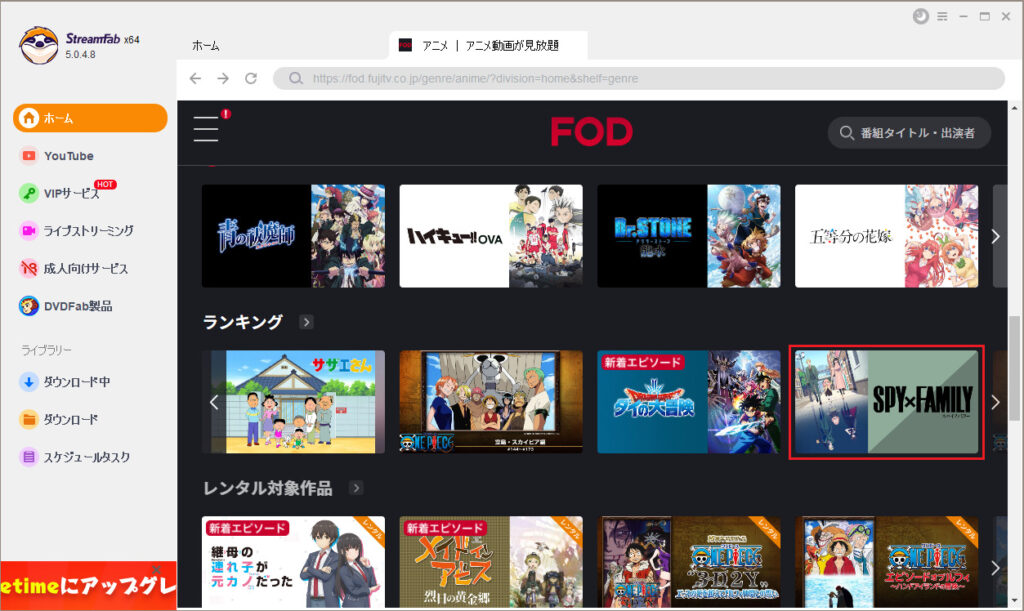Click the DVDFab products icon

(x=29, y=306)
